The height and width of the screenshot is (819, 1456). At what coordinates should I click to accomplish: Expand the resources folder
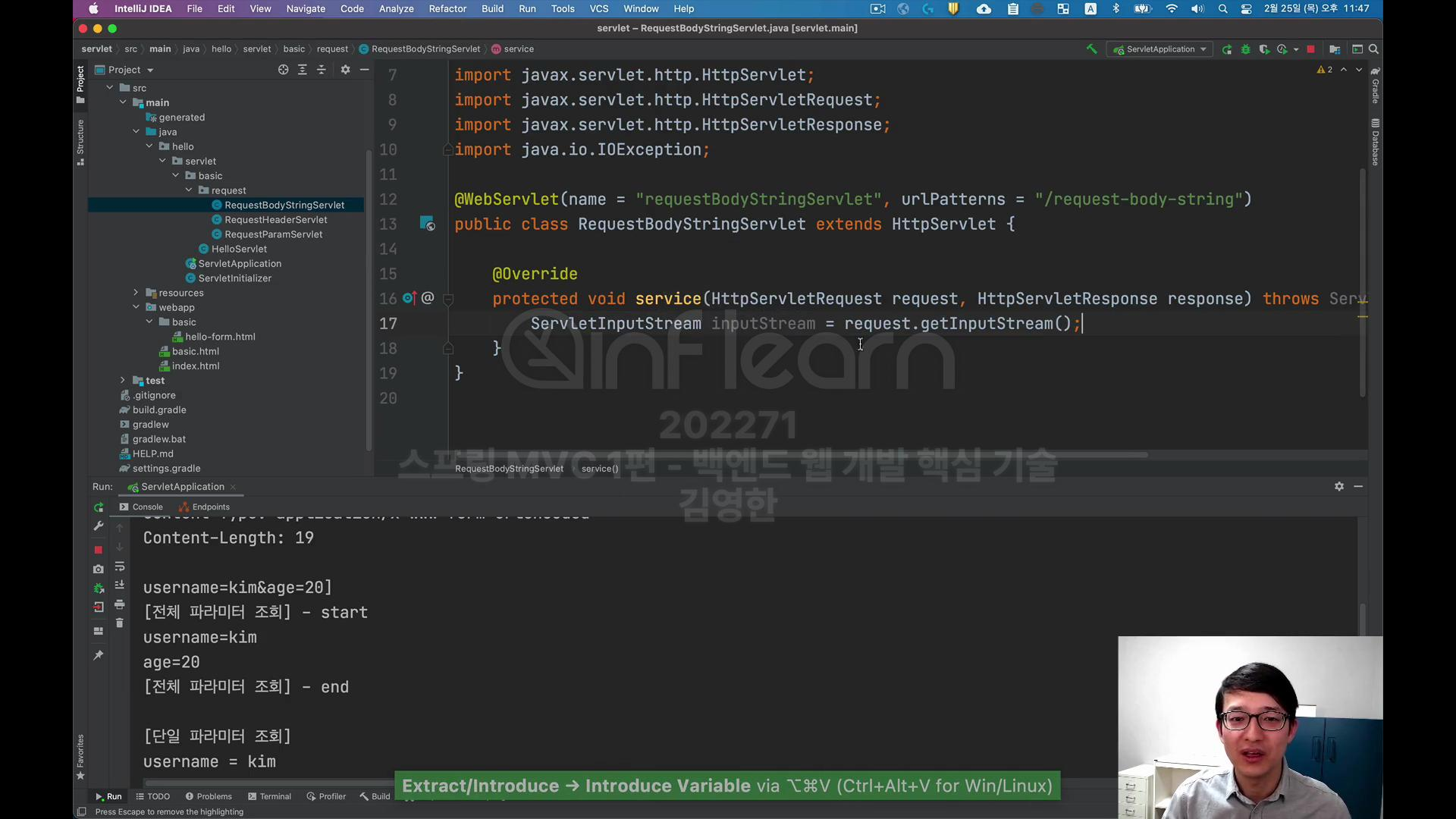click(136, 293)
